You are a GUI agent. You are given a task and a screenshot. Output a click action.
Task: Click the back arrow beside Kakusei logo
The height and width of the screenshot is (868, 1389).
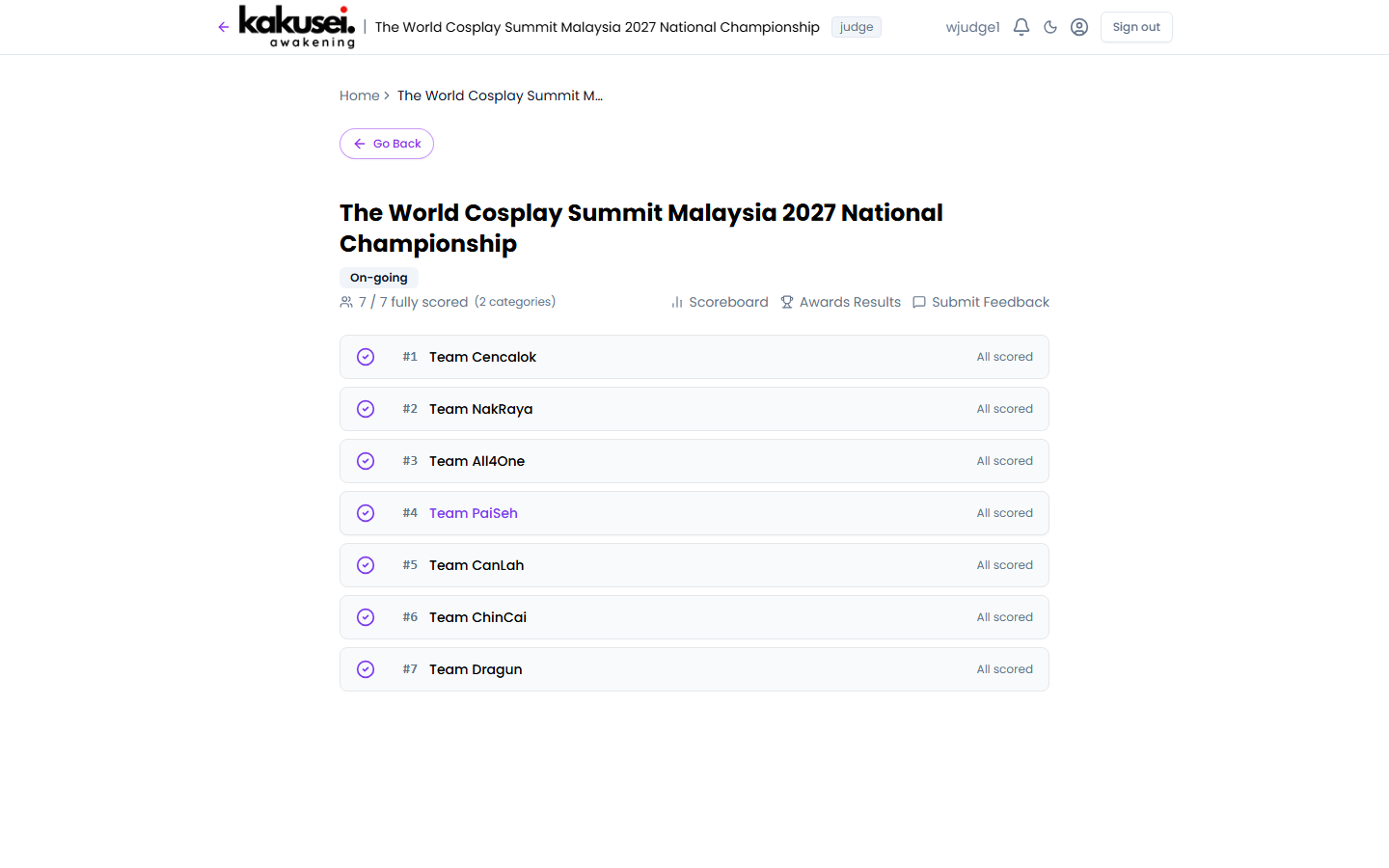coord(224,27)
